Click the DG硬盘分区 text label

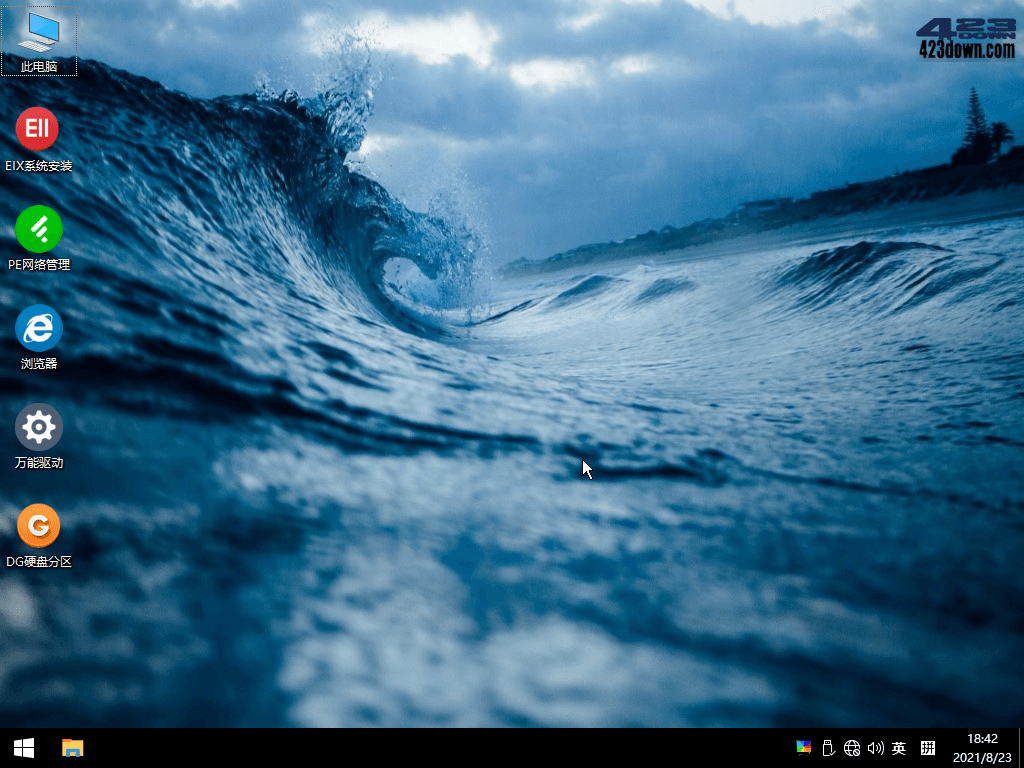coord(39,562)
